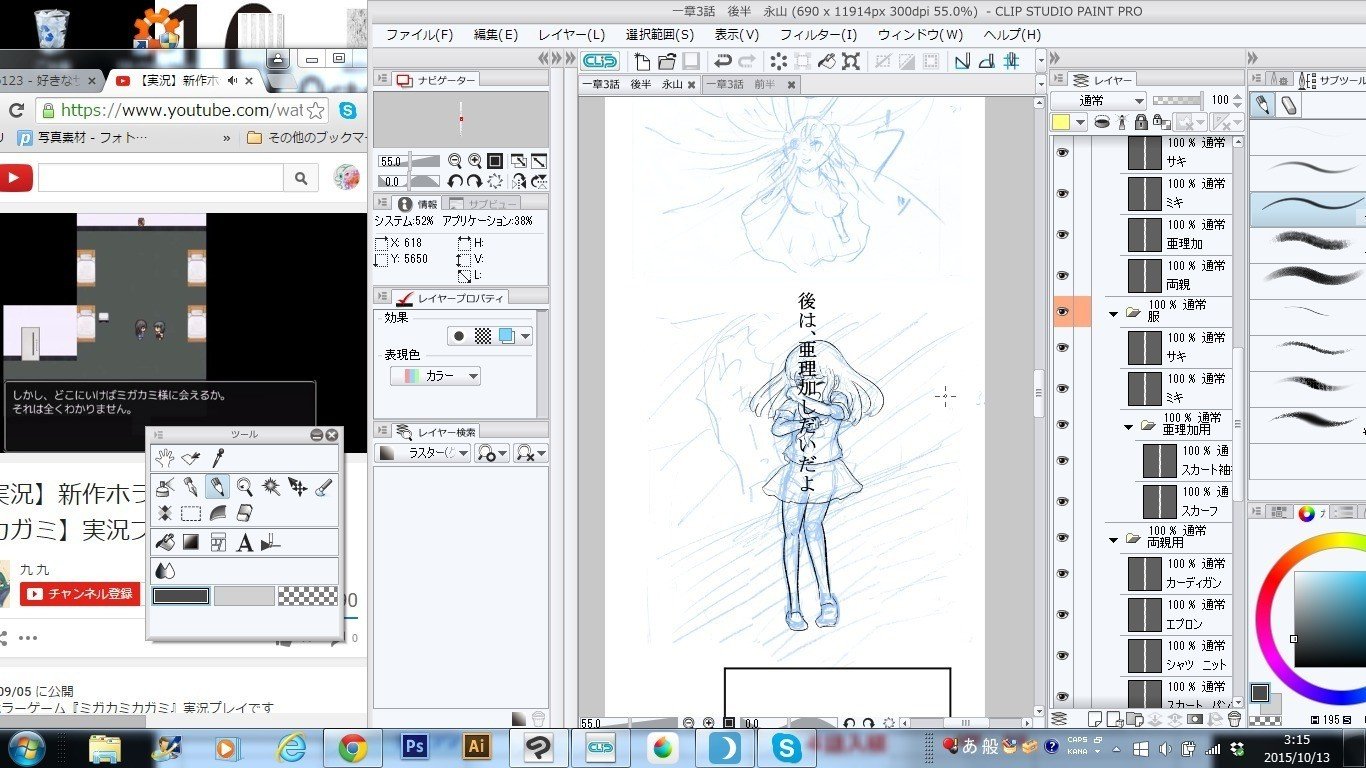Select the Eraser tool in tool palette
This screenshot has width=1366, height=768.
244,513
